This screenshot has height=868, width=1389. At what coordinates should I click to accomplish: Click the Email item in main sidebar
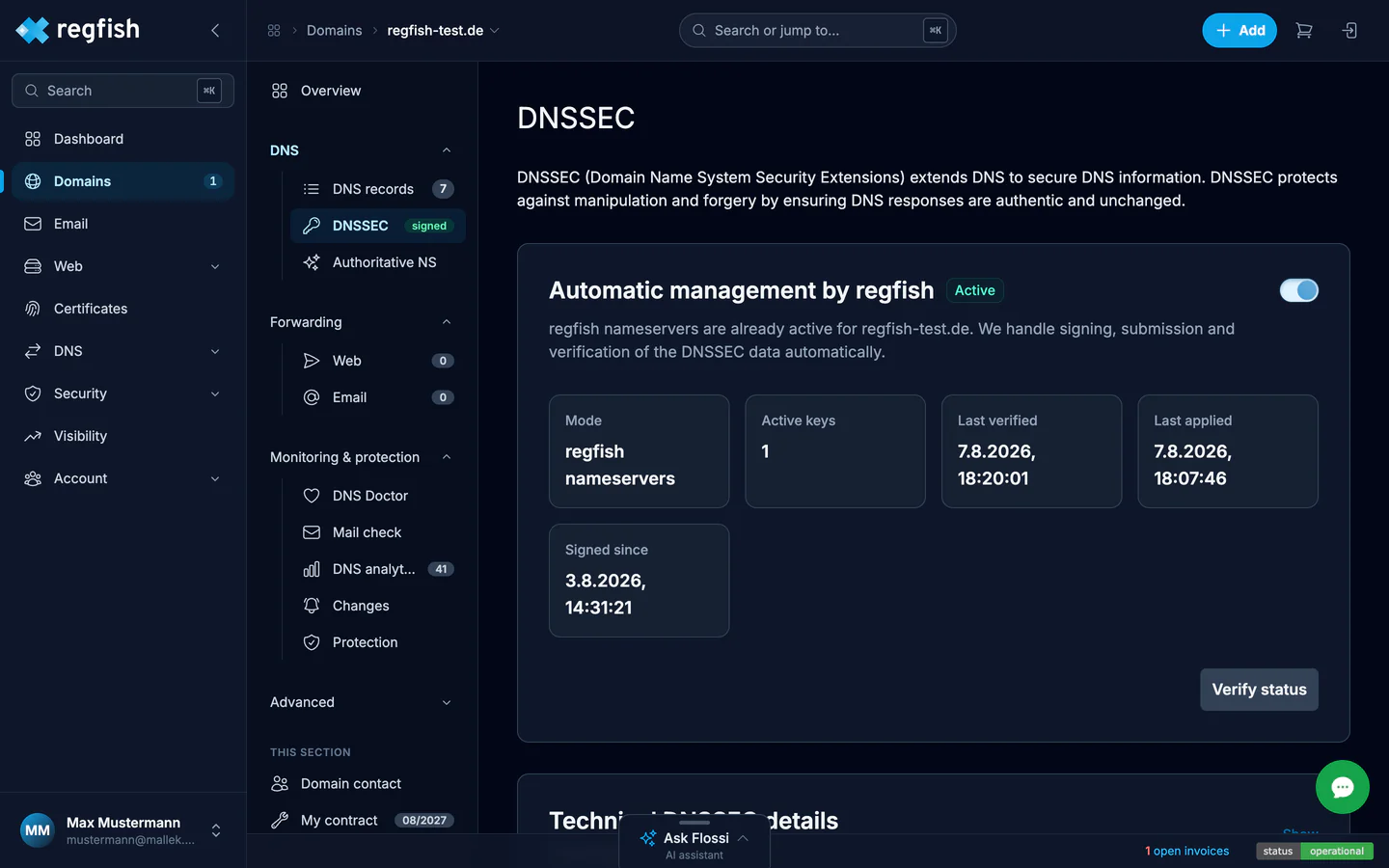tap(123, 224)
